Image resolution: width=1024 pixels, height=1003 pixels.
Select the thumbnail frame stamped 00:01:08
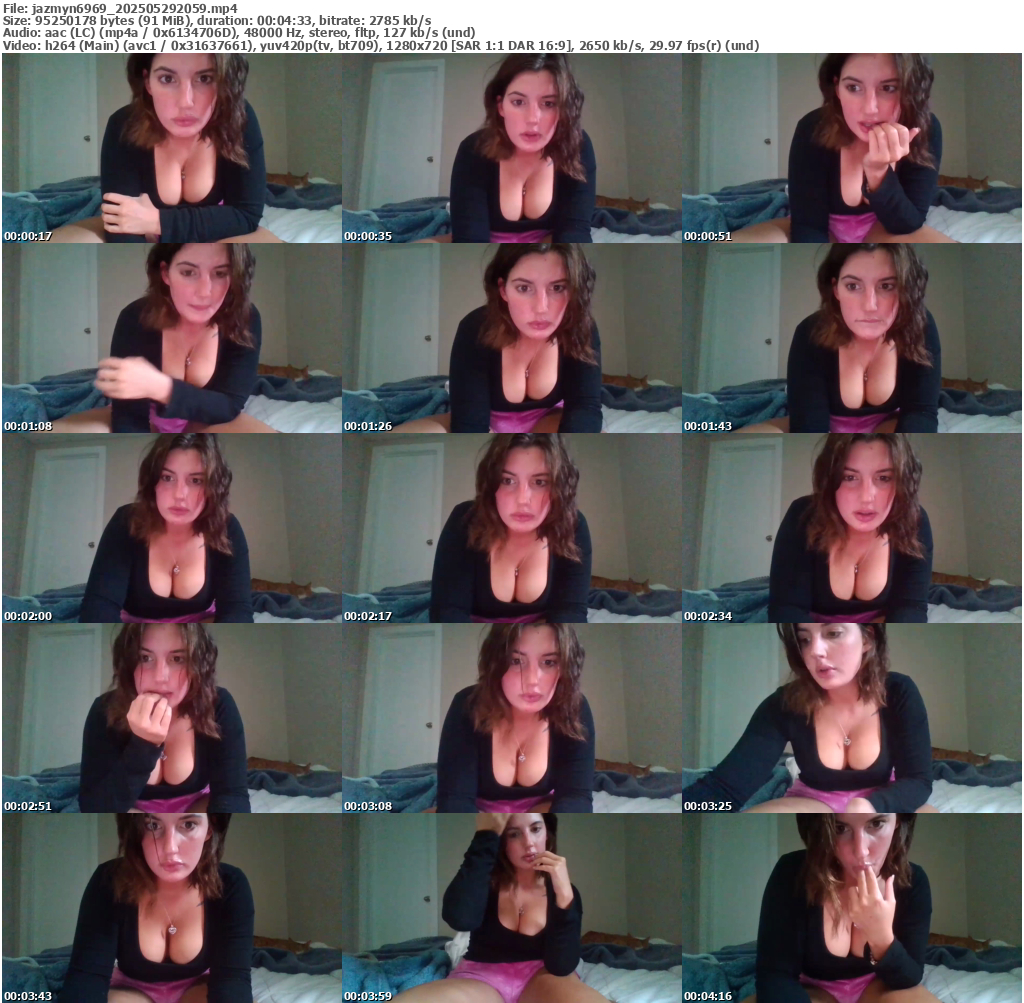pos(172,338)
